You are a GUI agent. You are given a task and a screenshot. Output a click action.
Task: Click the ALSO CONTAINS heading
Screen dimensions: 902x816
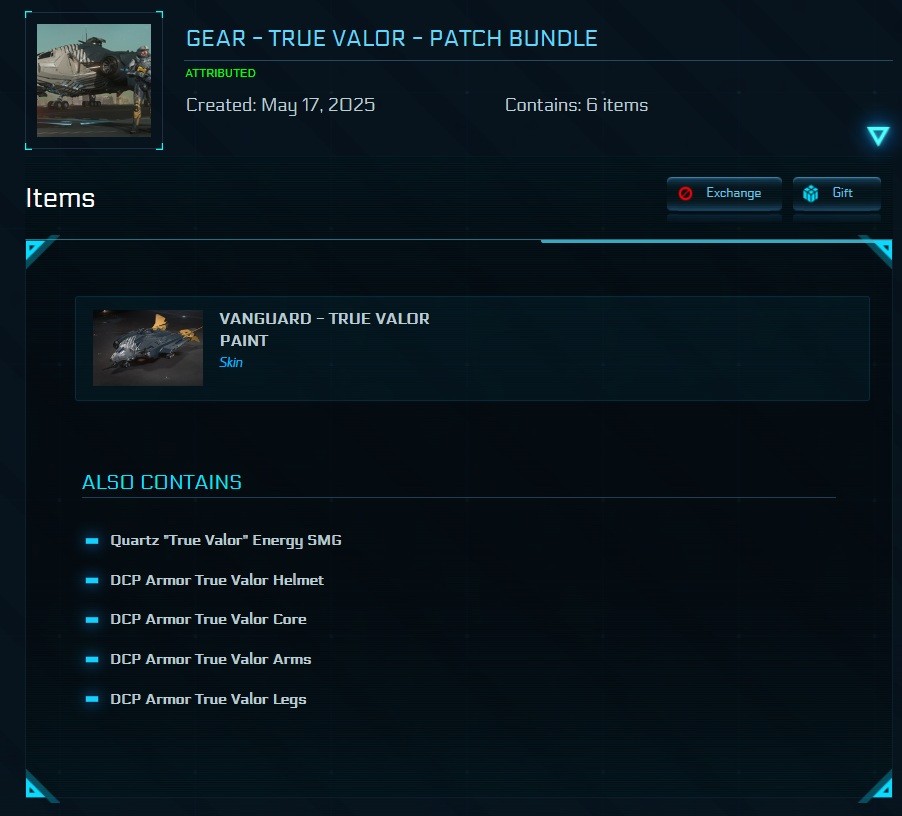click(162, 482)
